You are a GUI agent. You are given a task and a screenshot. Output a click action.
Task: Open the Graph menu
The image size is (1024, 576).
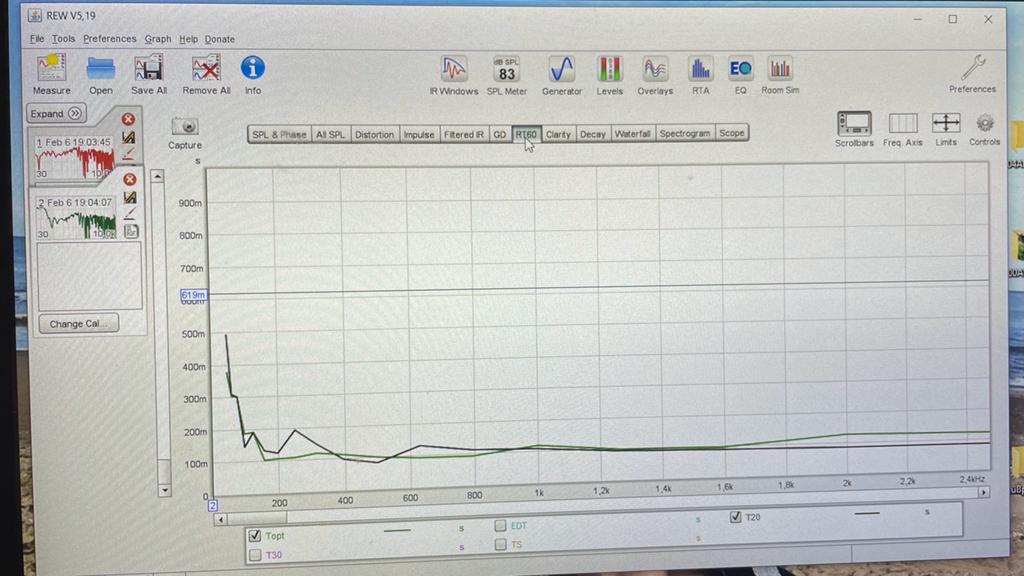(157, 39)
